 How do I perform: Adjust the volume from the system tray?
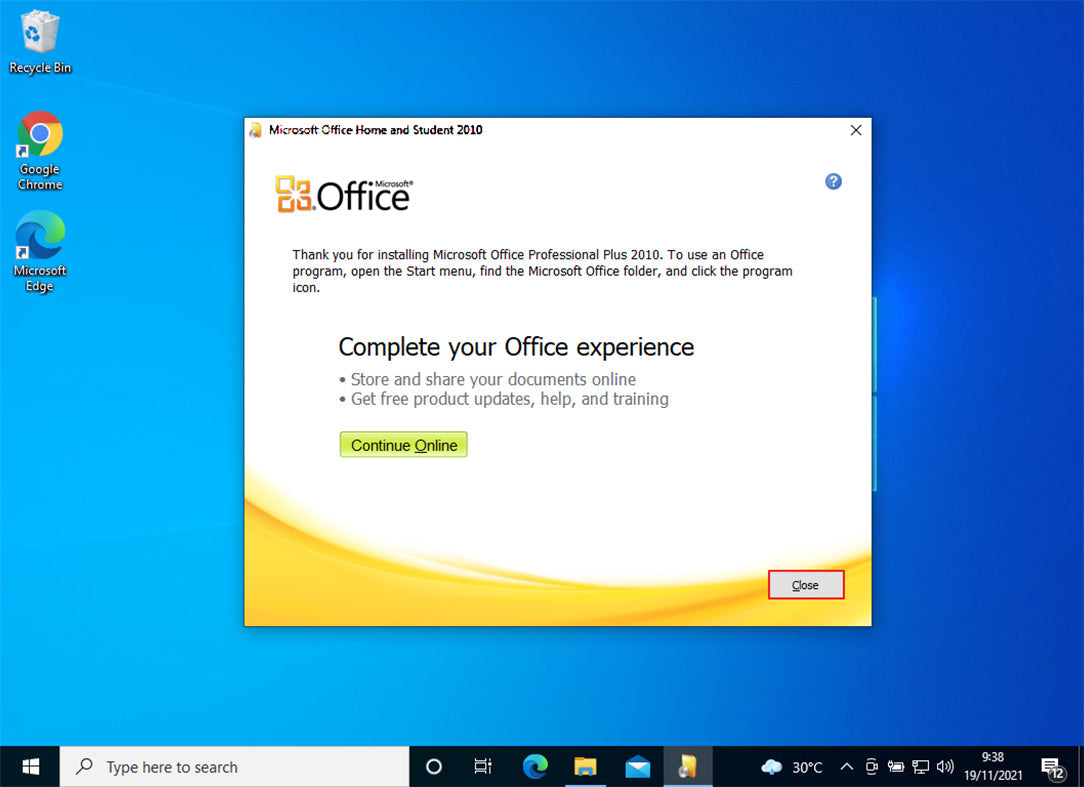[x=945, y=766]
